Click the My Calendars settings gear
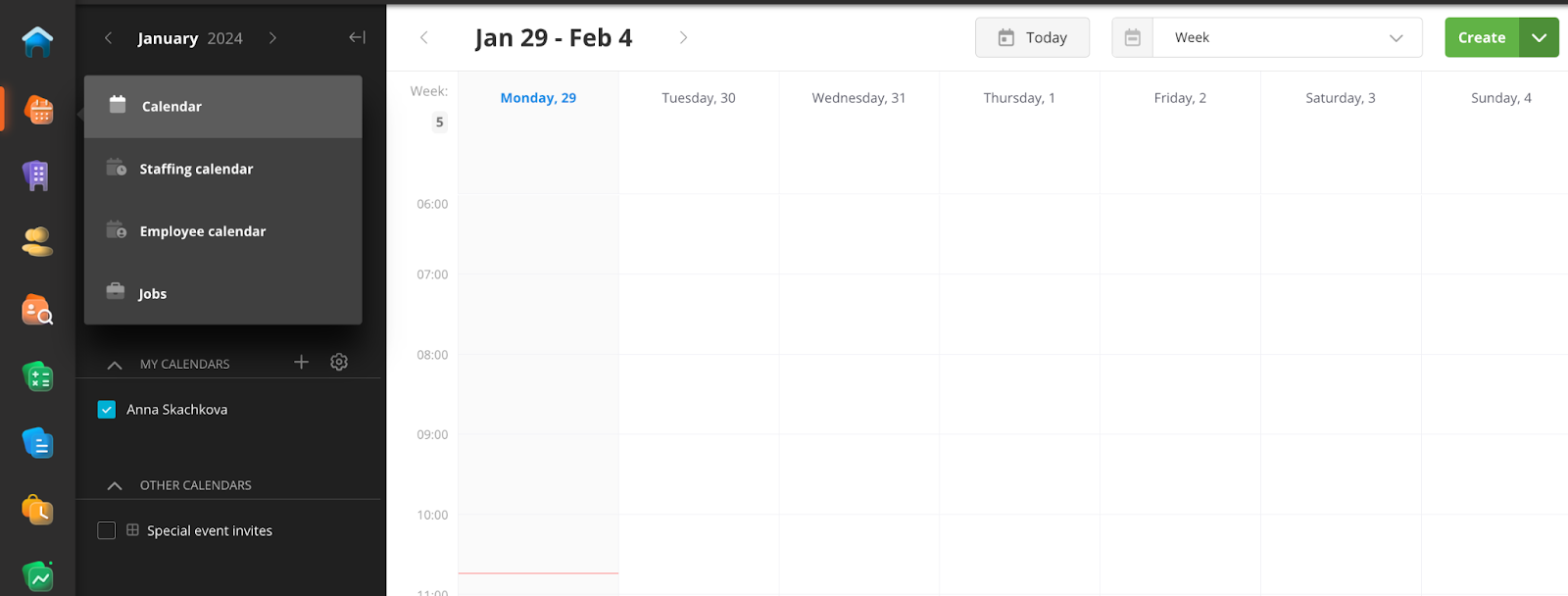The height and width of the screenshot is (596, 1568). click(x=339, y=362)
